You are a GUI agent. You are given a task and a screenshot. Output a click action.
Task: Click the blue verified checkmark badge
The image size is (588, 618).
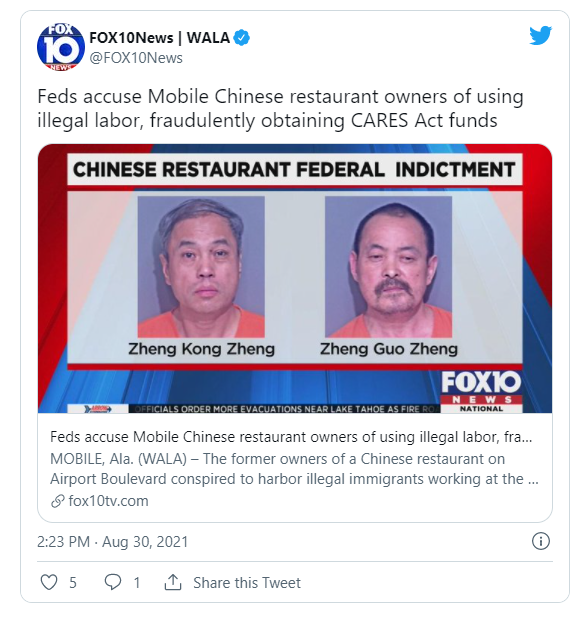pos(242,38)
